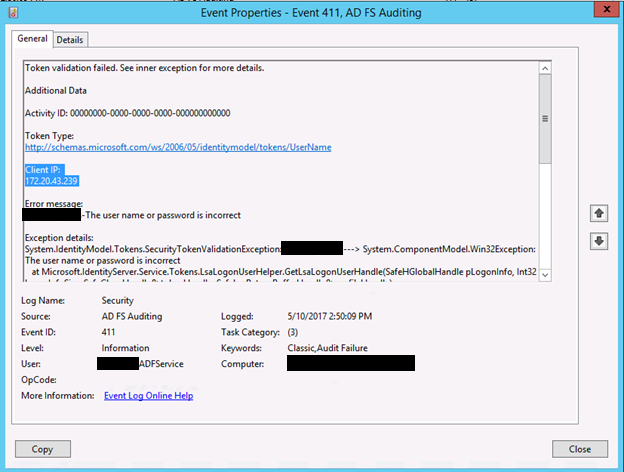Click the description scrollbar down arrow
The height and width of the screenshot is (472, 624).
(545, 275)
